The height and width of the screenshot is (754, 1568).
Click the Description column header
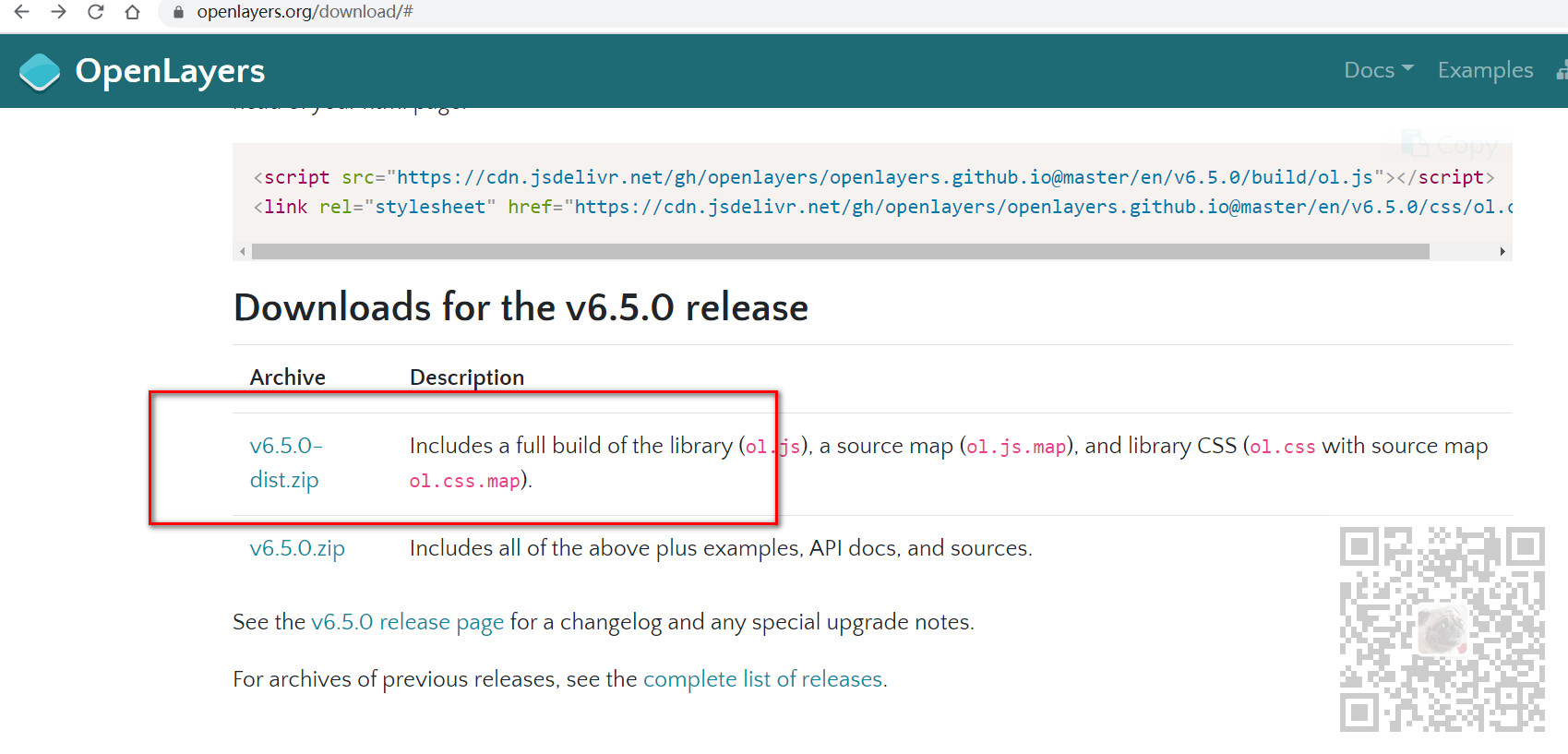[x=467, y=377]
